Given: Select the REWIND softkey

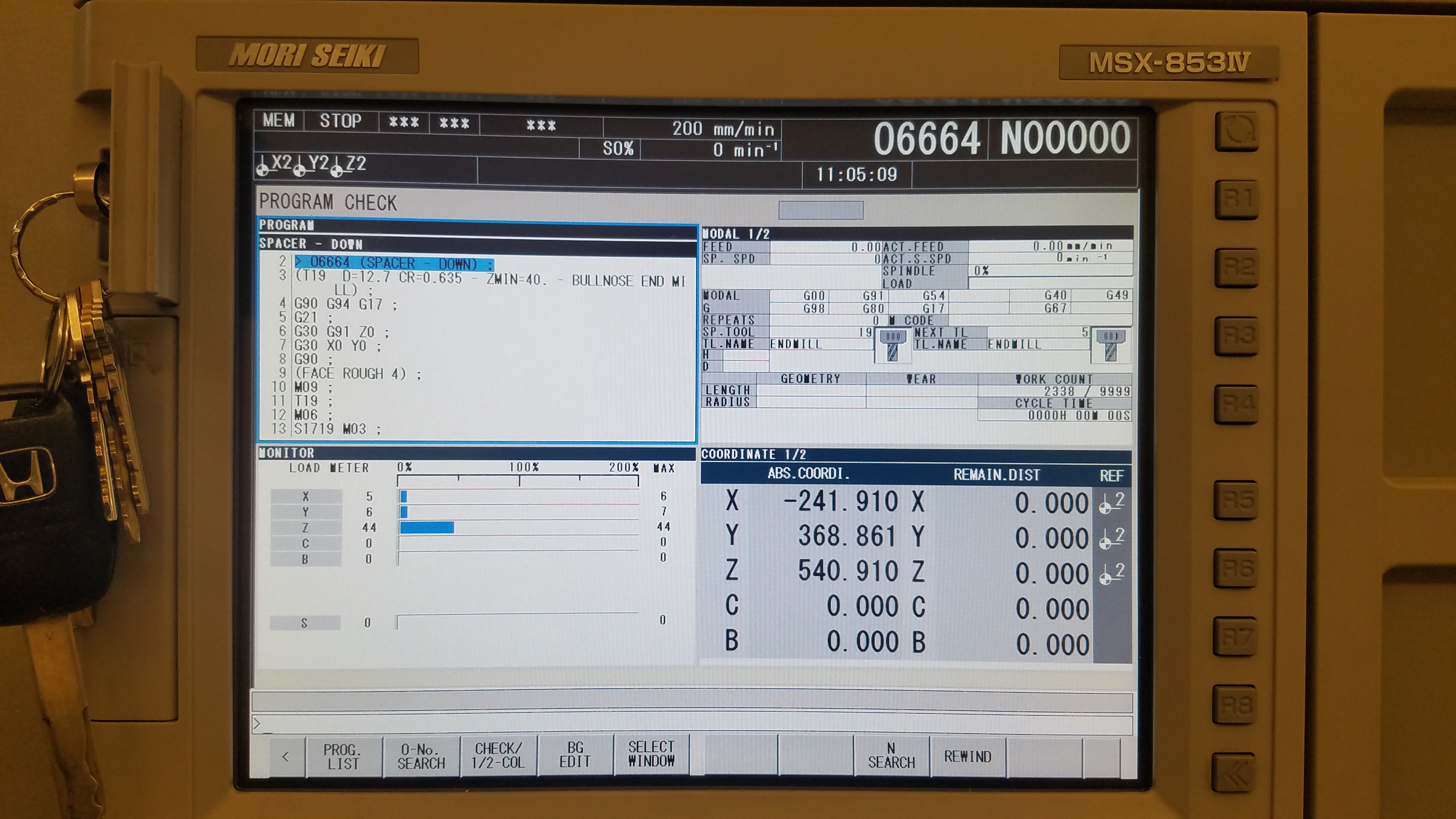Looking at the screenshot, I should pyautogui.click(x=968, y=756).
